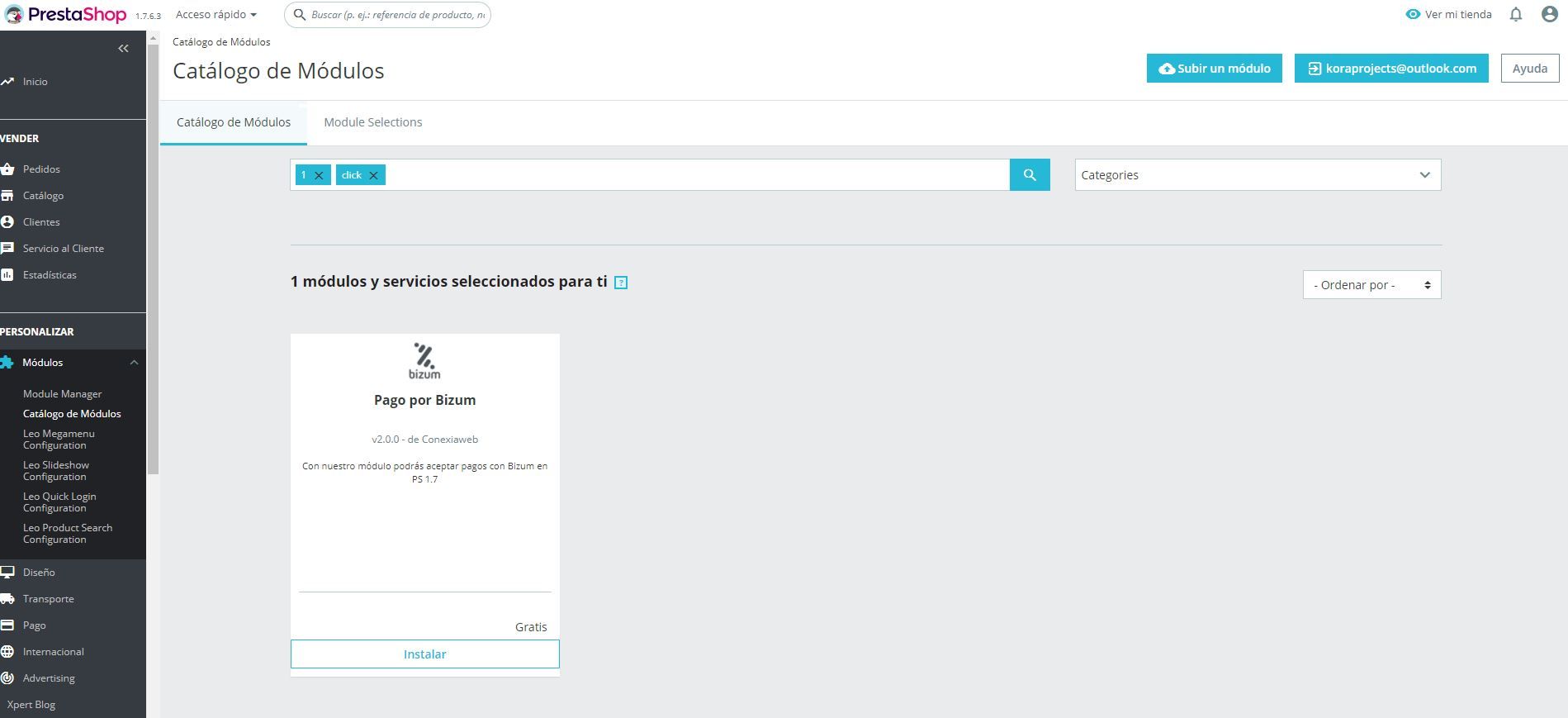Open the Transporte menu item
Viewport: 1568px width, 718px height.
48,599
